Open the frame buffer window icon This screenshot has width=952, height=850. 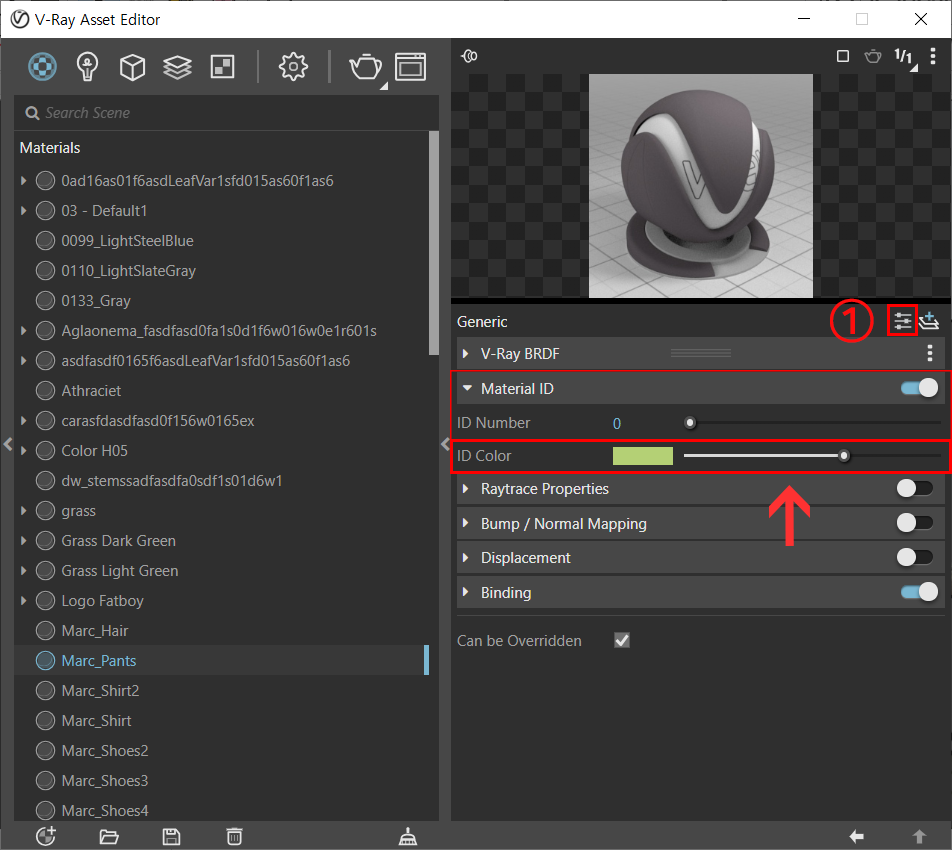point(410,67)
